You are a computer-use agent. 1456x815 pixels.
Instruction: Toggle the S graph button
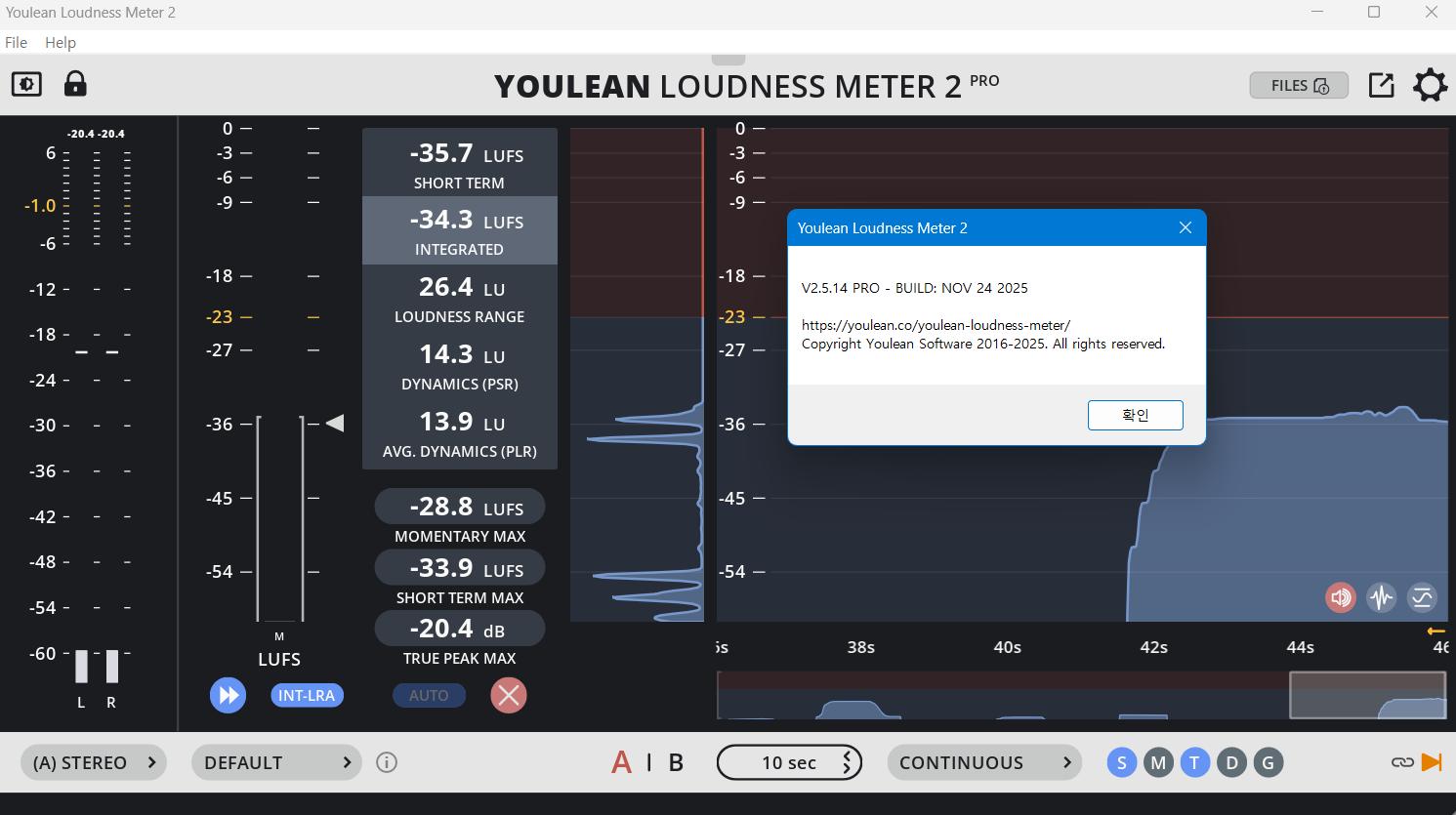pyautogui.click(x=1121, y=762)
